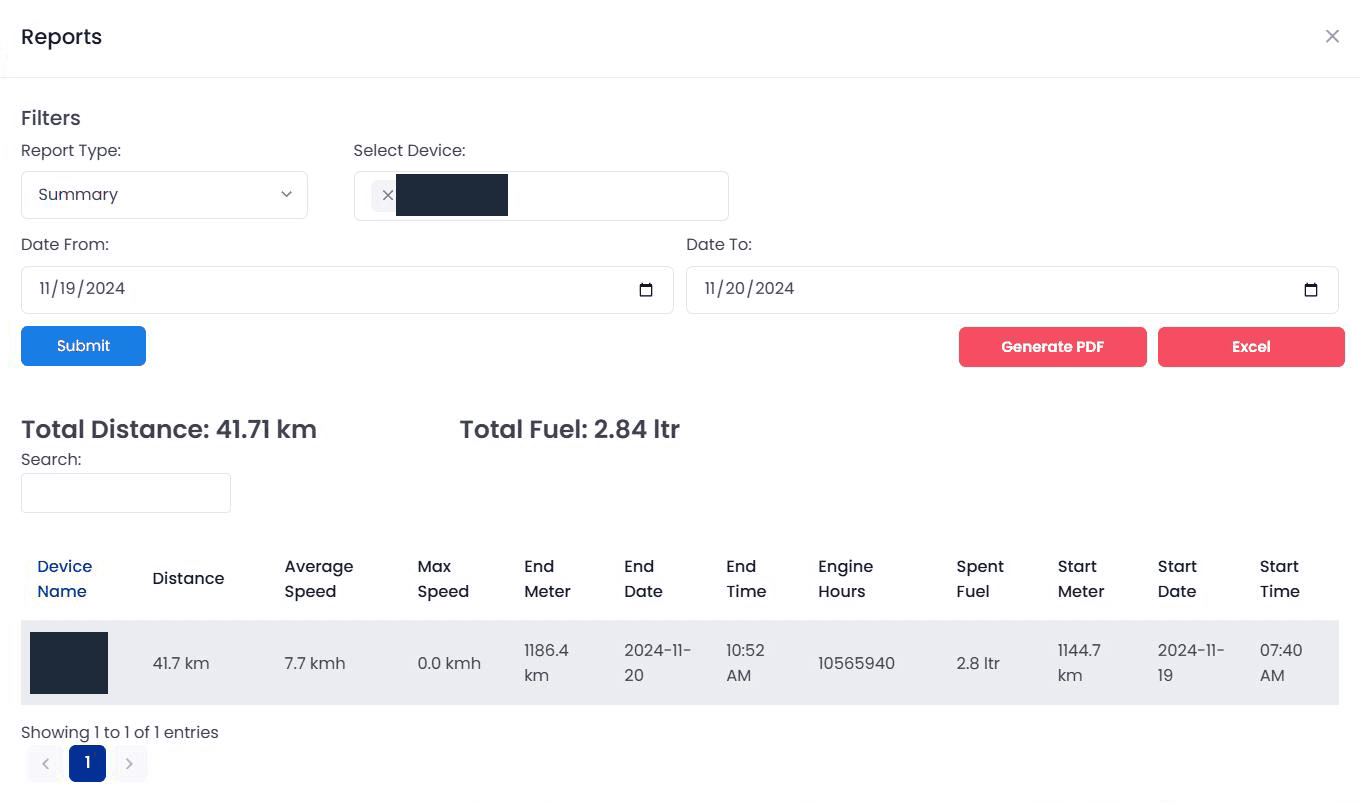Screen dimensions: 1360x803
Task: Open the Date To calendar picker icon
Action: coord(1311,290)
